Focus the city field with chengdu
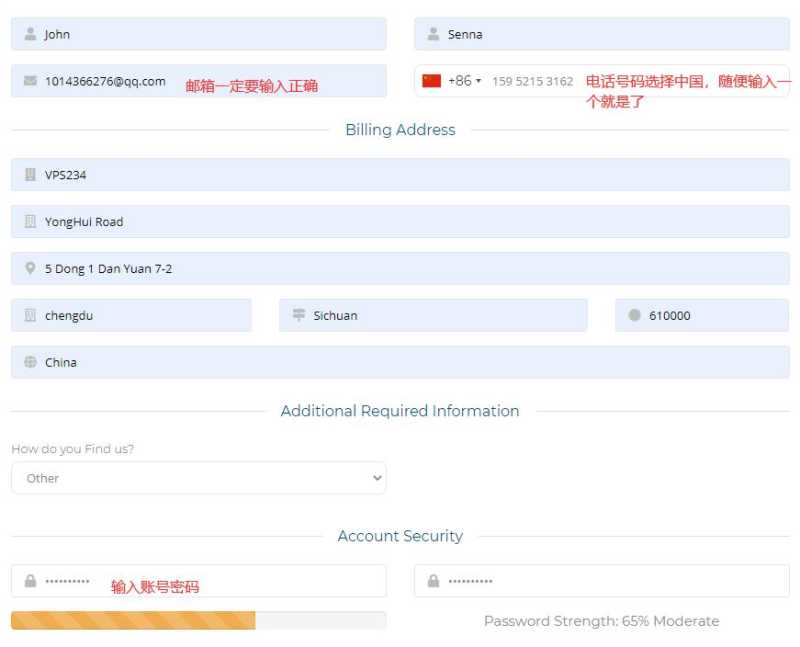Image resolution: width=800 pixels, height=647 pixels. [x=131, y=315]
